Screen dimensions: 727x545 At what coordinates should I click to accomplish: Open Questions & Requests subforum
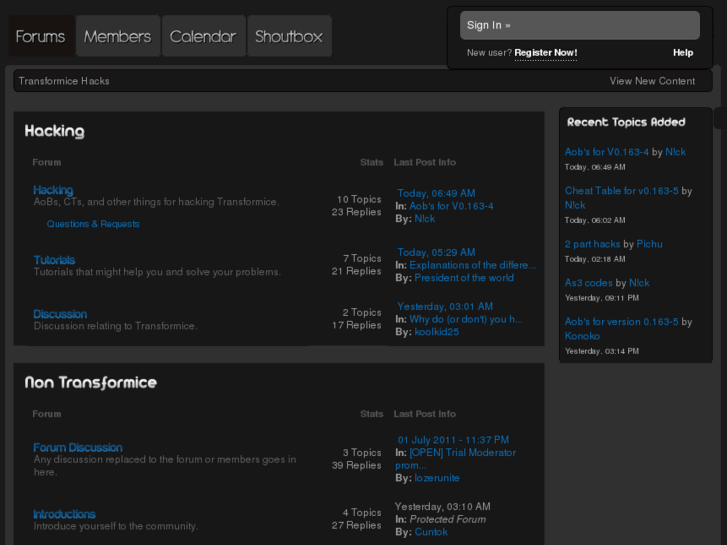click(x=93, y=224)
